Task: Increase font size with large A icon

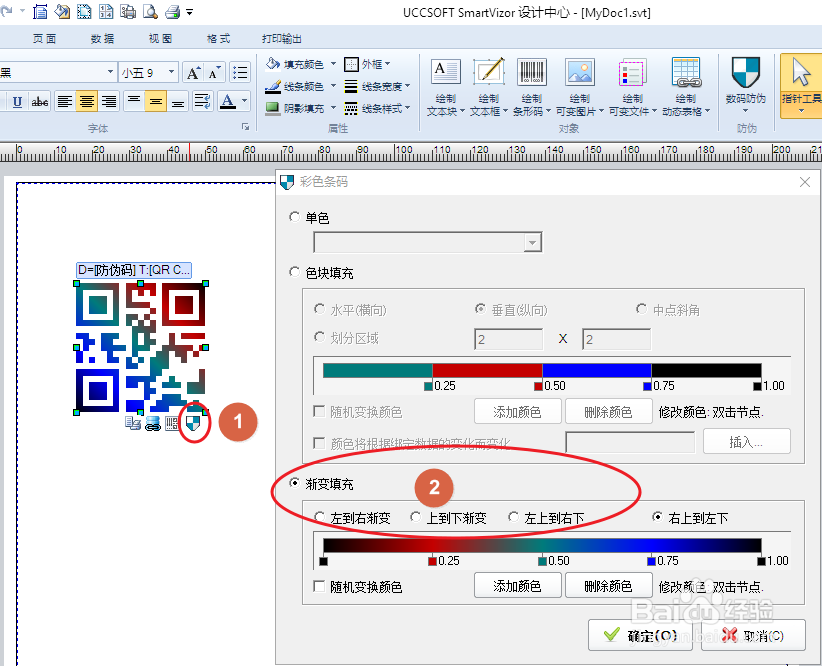Action: coord(193,72)
